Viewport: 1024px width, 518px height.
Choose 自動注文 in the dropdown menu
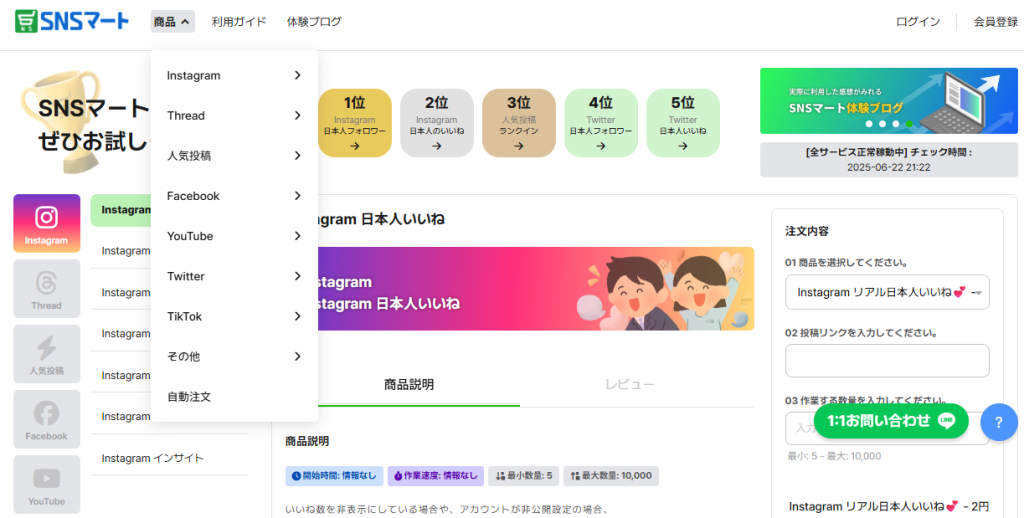(x=234, y=397)
